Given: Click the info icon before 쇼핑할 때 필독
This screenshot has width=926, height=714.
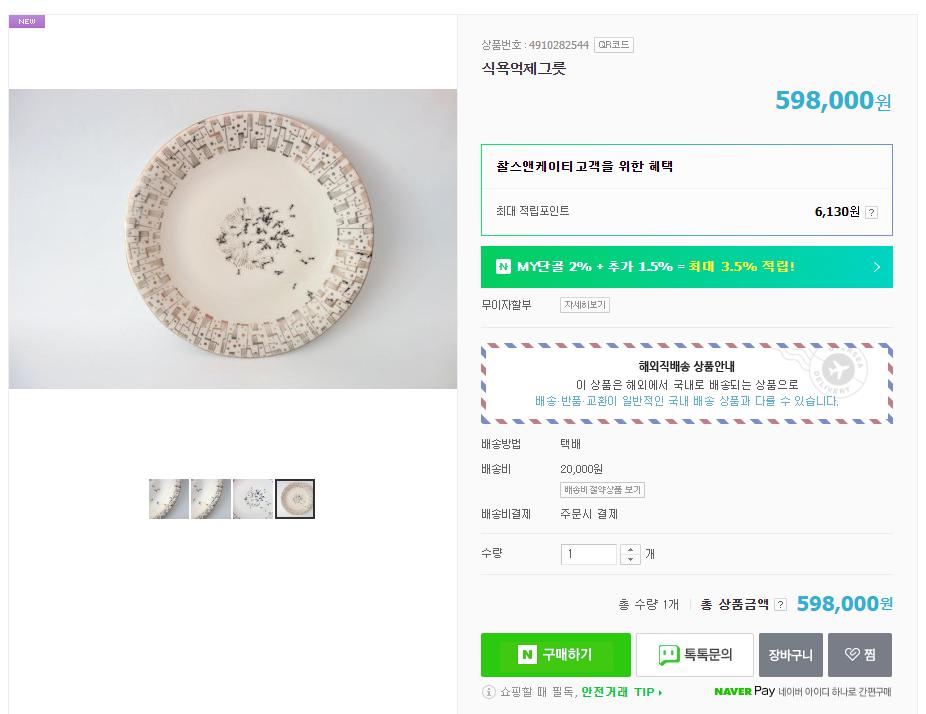Looking at the screenshot, I should [489, 692].
